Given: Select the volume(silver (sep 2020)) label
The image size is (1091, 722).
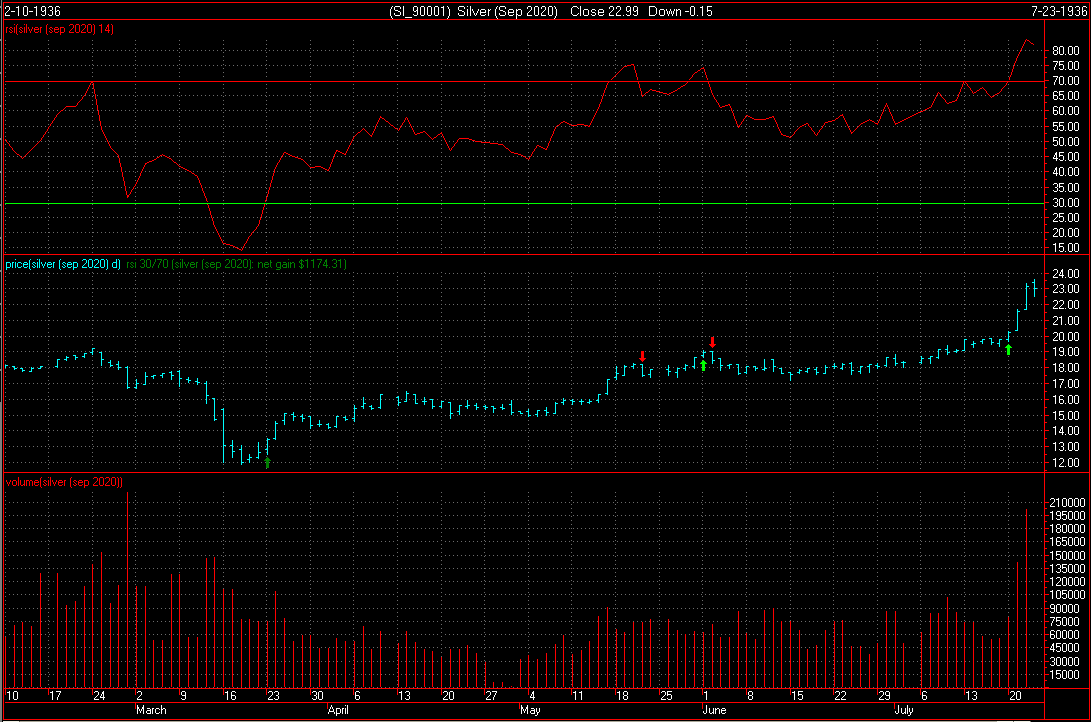Looking at the screenshot, I should (64, 482).
